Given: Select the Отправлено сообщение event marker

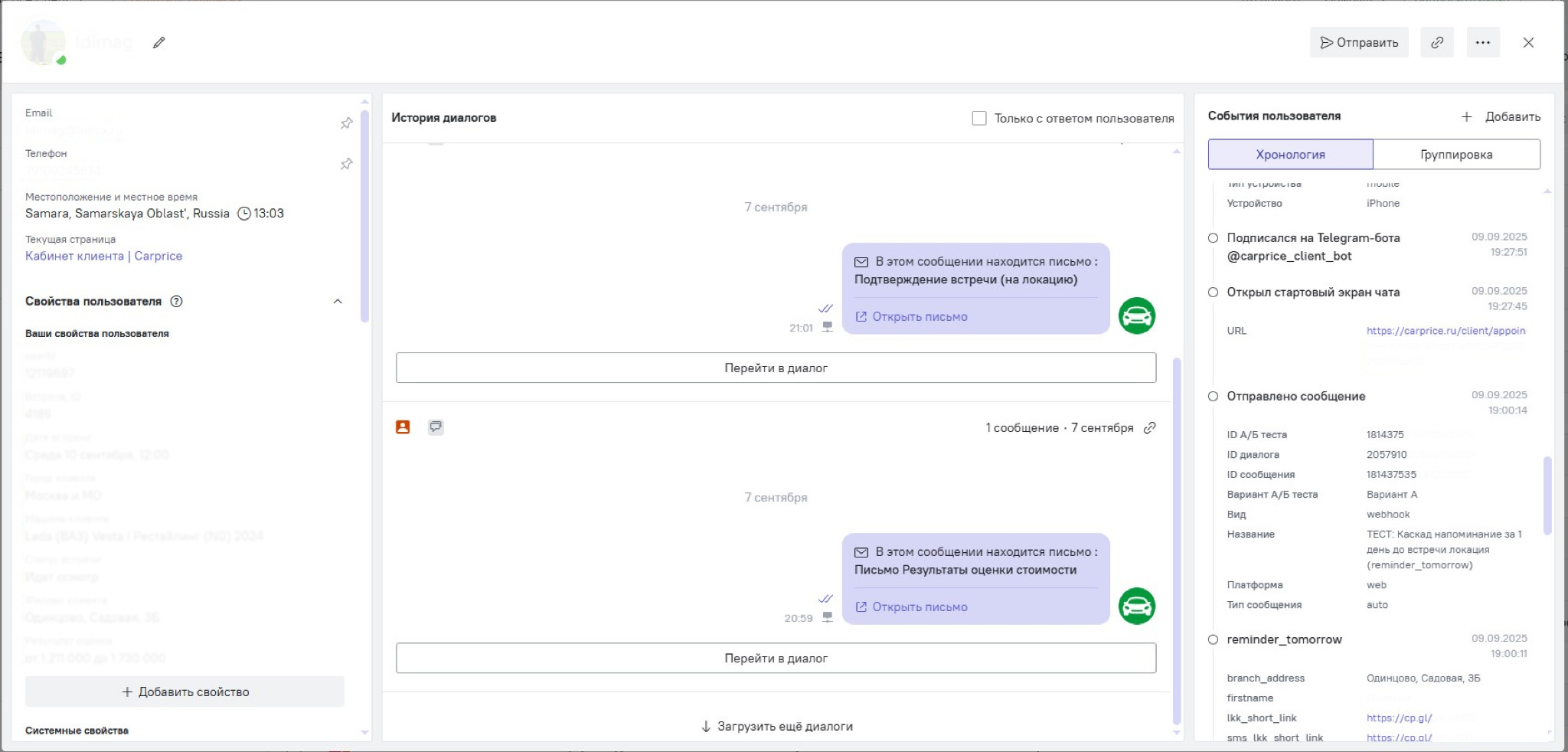Looking at the screenshot, I should [1213, 397].
